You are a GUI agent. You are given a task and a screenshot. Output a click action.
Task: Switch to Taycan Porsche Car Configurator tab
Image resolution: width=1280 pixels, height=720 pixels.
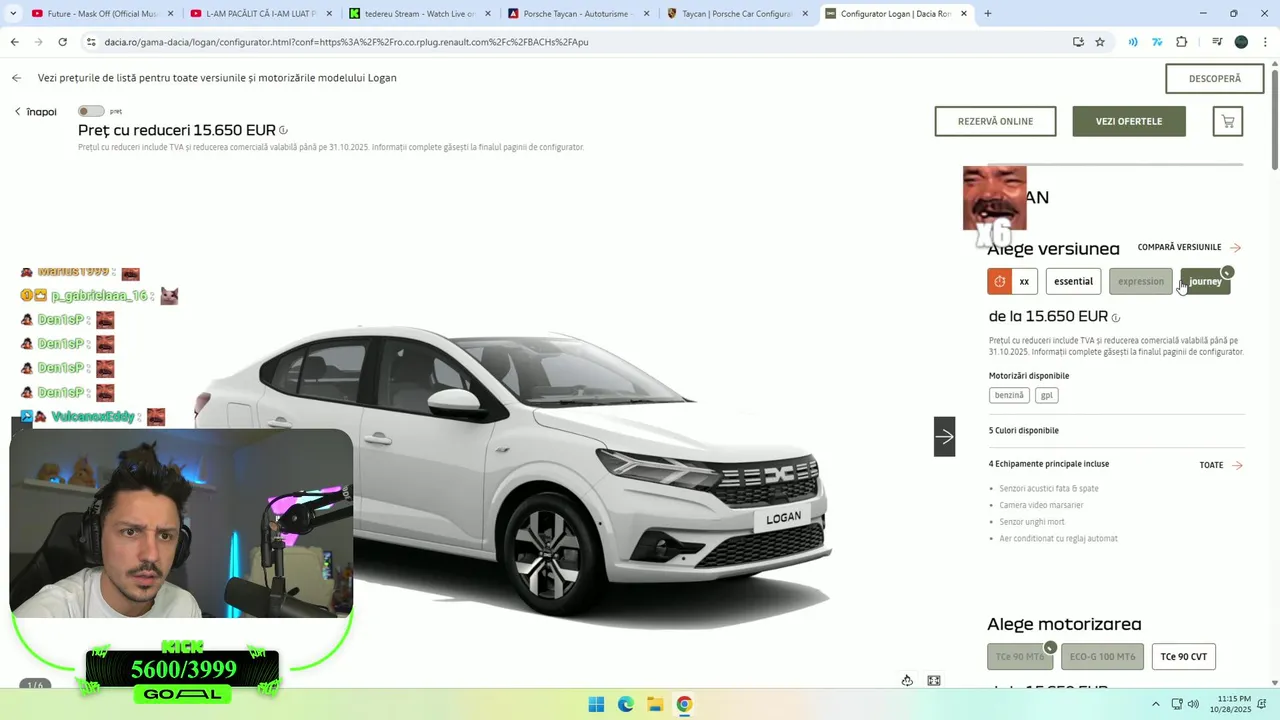737,14
